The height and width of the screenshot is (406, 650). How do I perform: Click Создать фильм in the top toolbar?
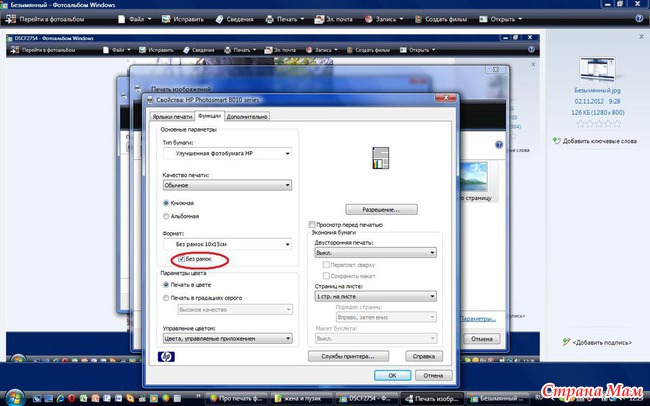click(x=441, y=19)
